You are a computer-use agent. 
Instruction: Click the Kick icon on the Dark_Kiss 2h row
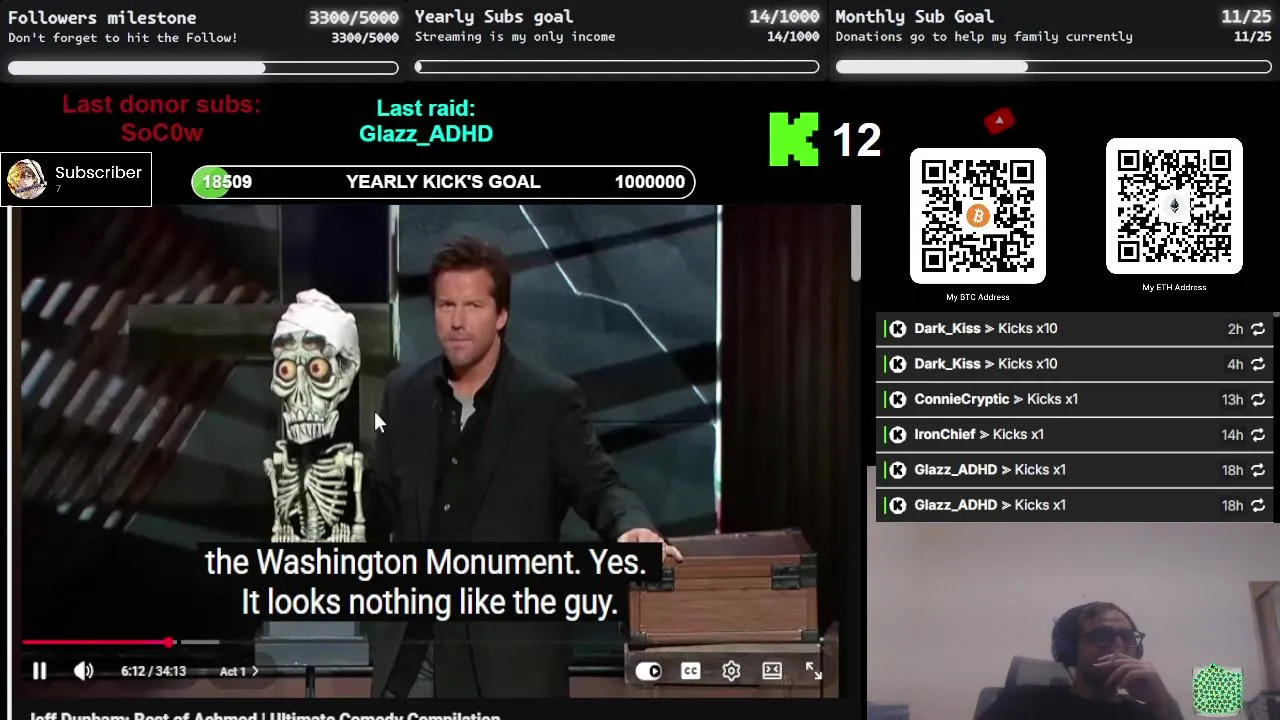[x=898, y=329]
